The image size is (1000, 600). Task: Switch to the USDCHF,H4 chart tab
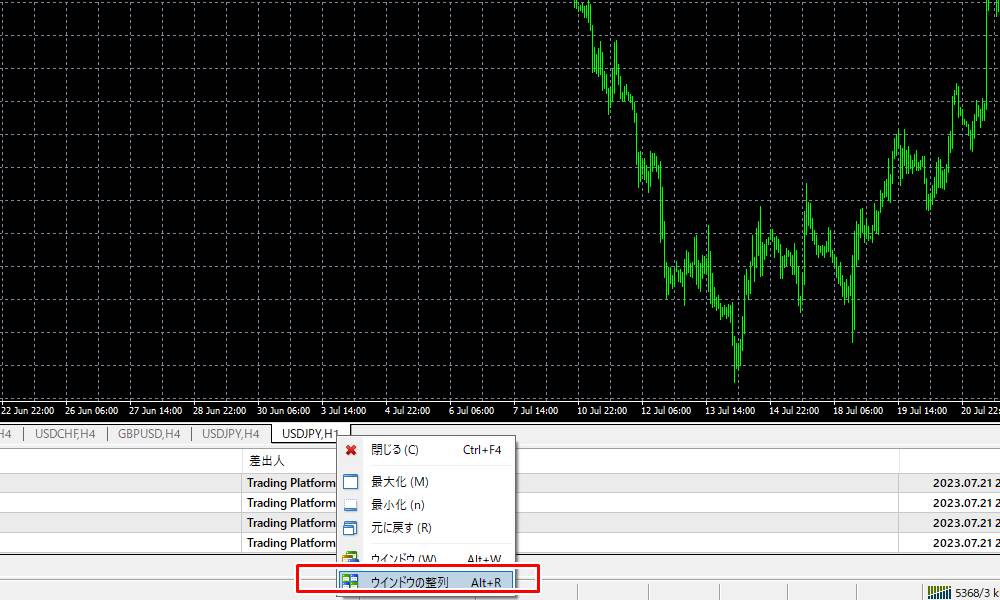click(x=65, y=434)
